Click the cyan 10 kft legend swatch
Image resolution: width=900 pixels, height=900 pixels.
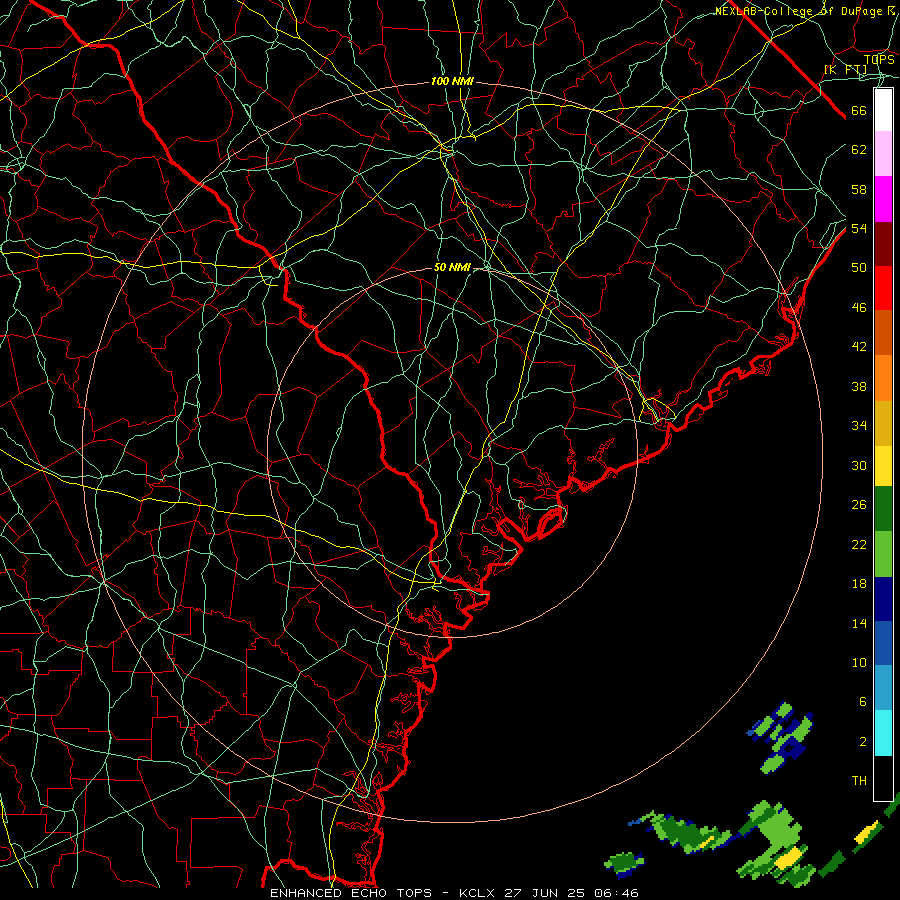coord(883,733)
